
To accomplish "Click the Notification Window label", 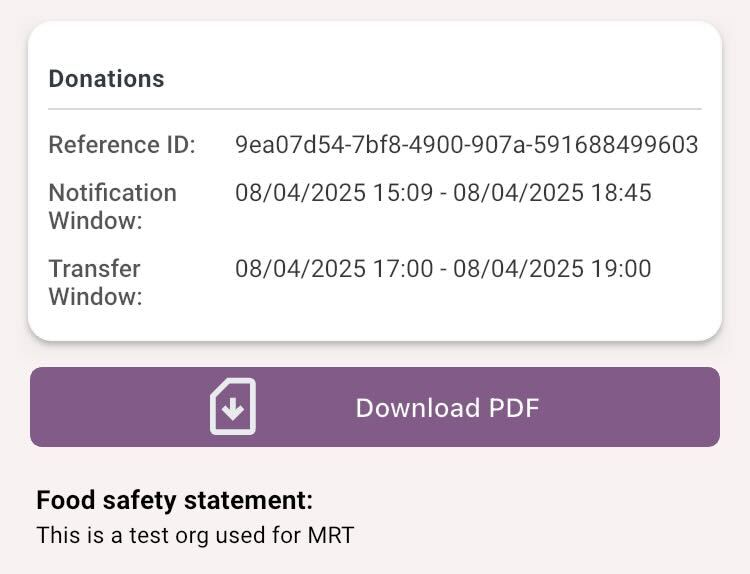I will [x=113, y=207].
